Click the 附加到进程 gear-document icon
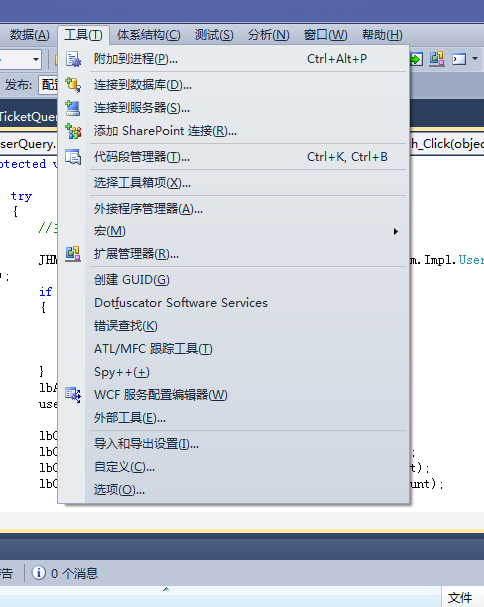The width and height of the screenshot is (484, 607). click(73, 59)
